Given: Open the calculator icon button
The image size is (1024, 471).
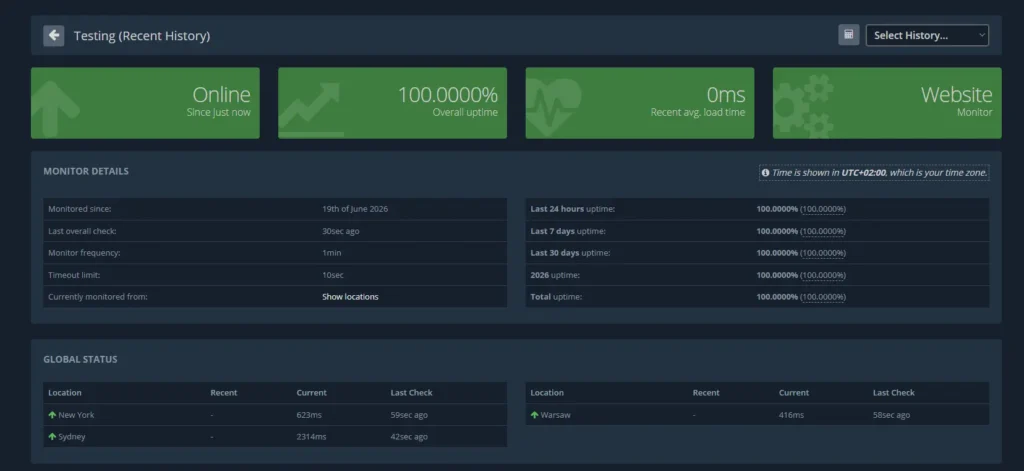Looking at the screenshot, I should tap(848, 35).
